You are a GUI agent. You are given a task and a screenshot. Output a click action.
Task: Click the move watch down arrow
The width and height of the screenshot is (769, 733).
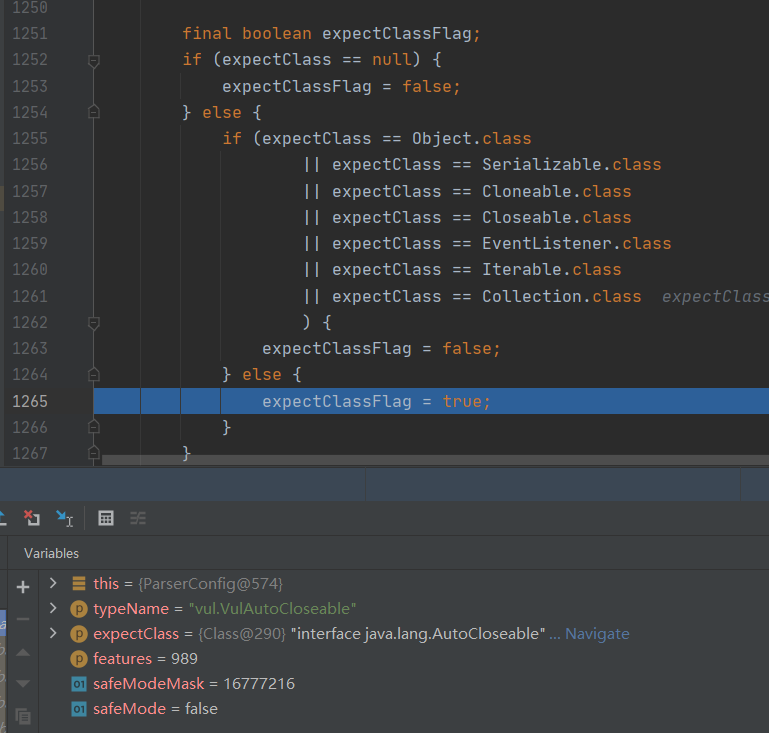tap(23, 684)
